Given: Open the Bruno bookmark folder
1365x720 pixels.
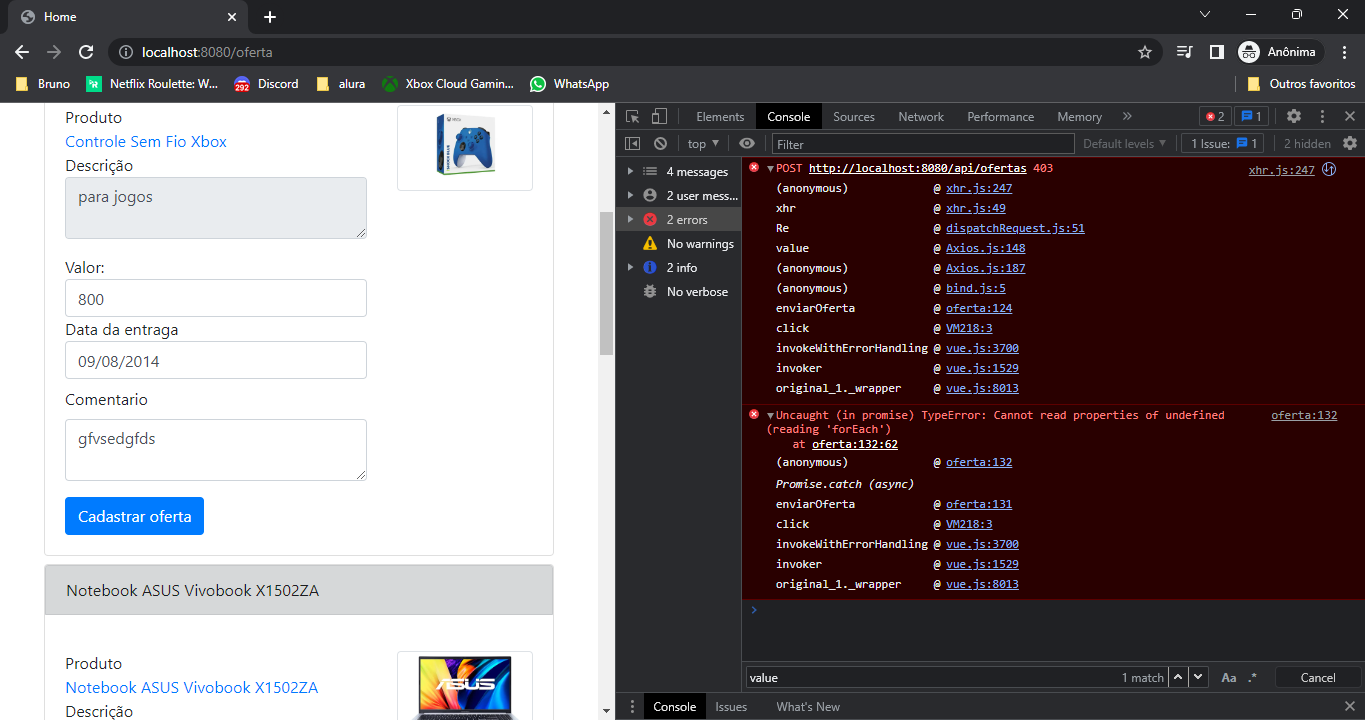Looking at the screenshot, I should 43,84.
